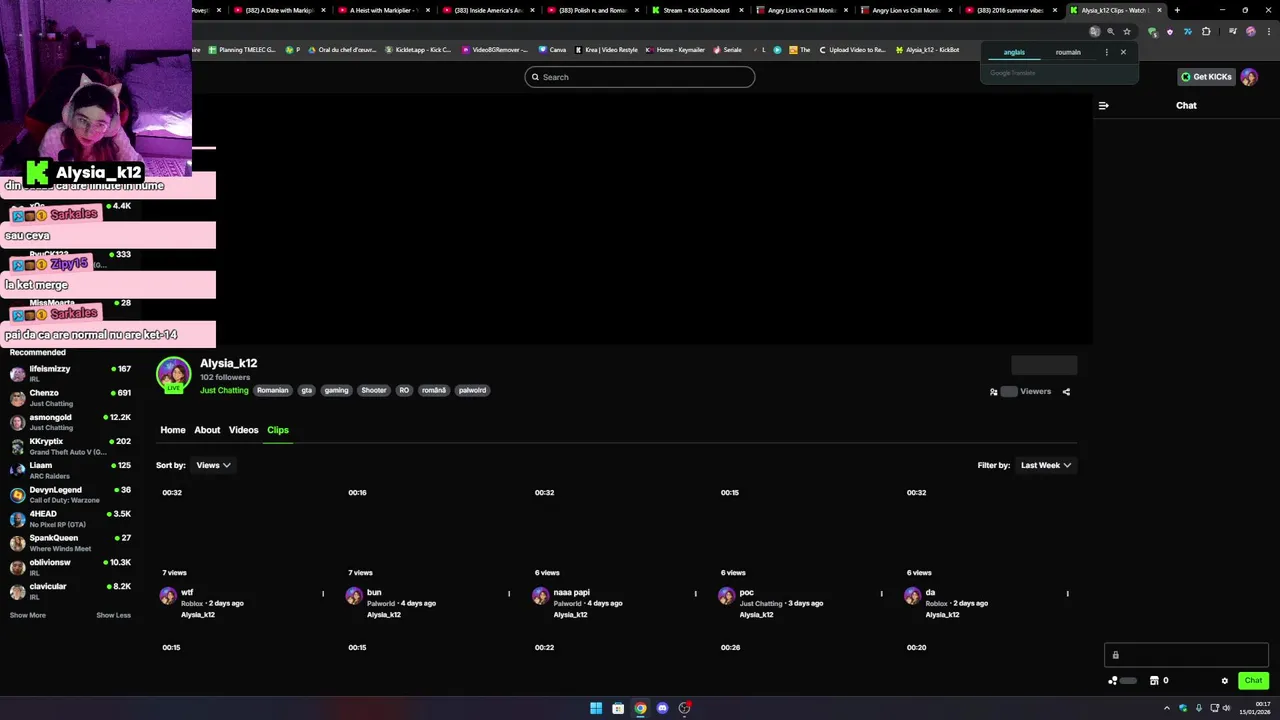Open options menu for clip poc
Screen dimensions: 1280x720
point(881,594)
